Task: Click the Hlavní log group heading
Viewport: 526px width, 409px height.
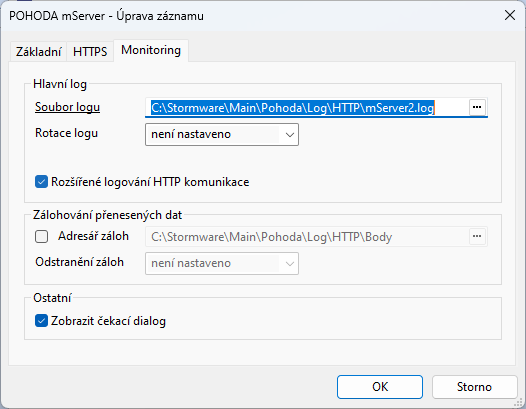Action: pyautogui.click(x=60, y=84)
